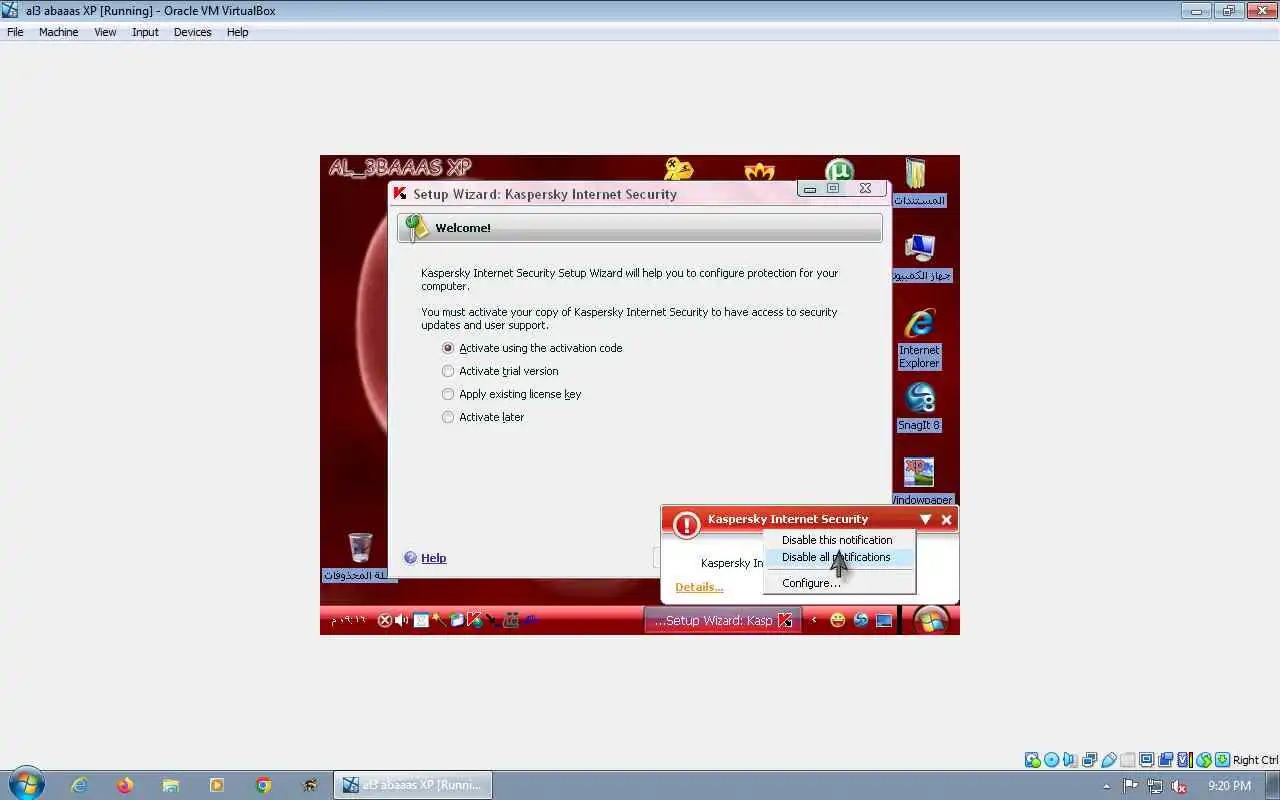Open the Recycle Bin desktop icon
1280x800 pixels.
(x=360, y=556)
